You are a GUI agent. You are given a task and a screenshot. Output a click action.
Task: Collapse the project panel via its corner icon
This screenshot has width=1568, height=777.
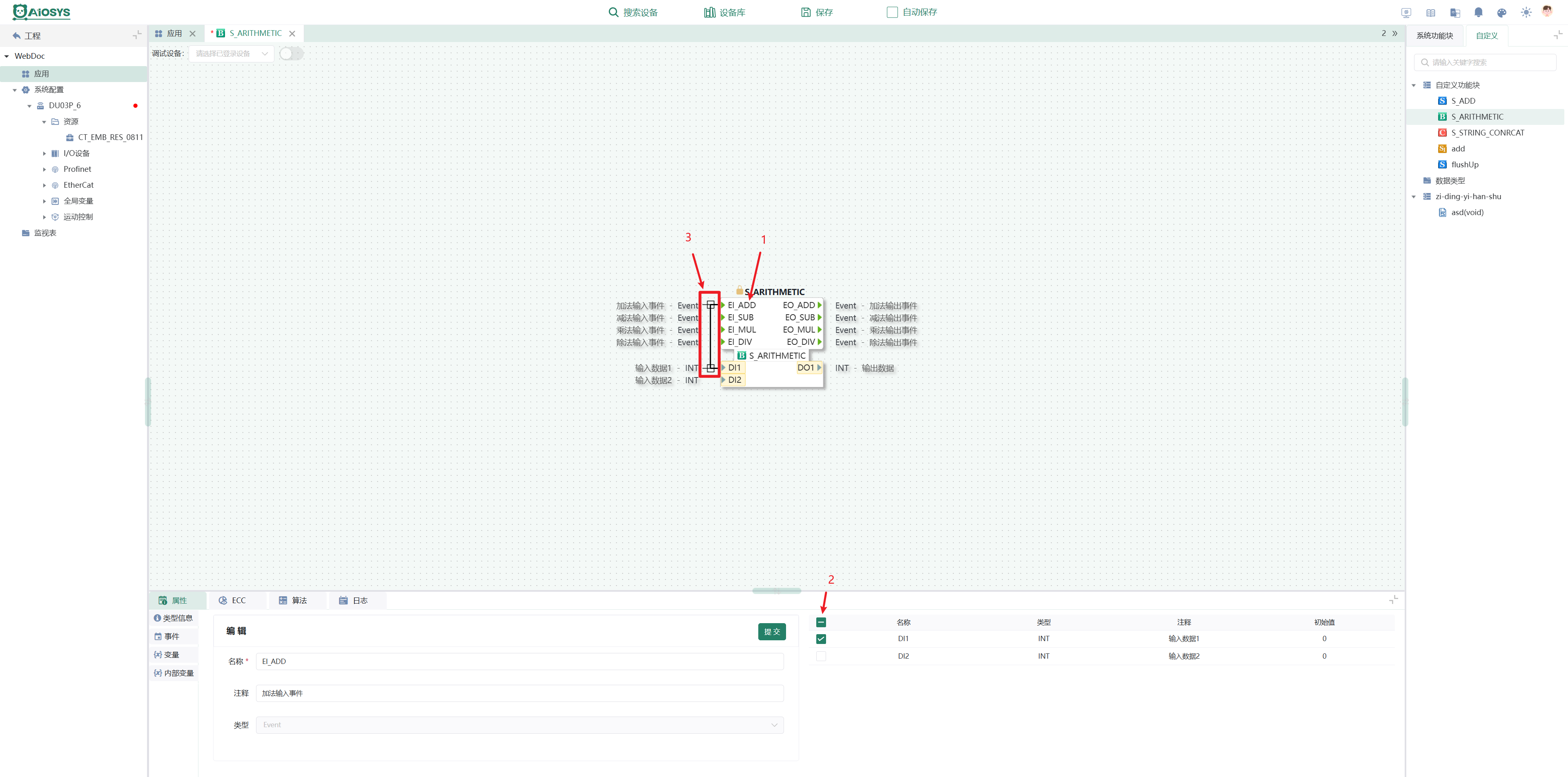(x=137, y=35)
